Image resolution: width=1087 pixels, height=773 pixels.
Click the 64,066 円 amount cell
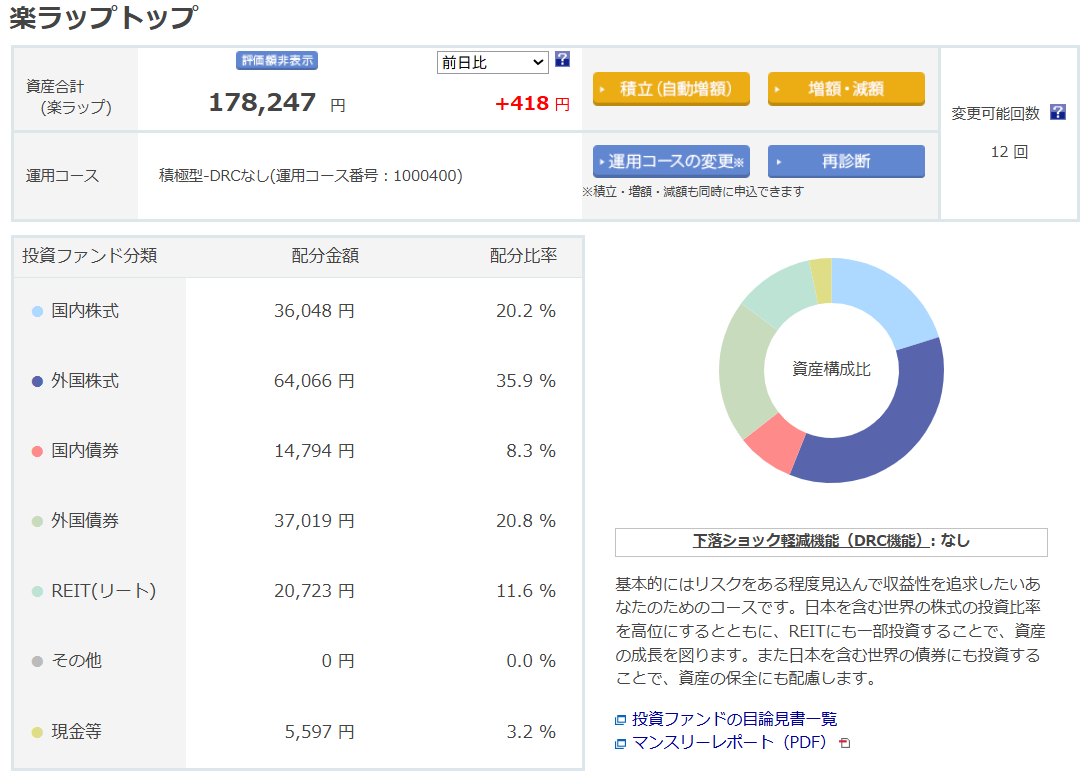(314, 381)
